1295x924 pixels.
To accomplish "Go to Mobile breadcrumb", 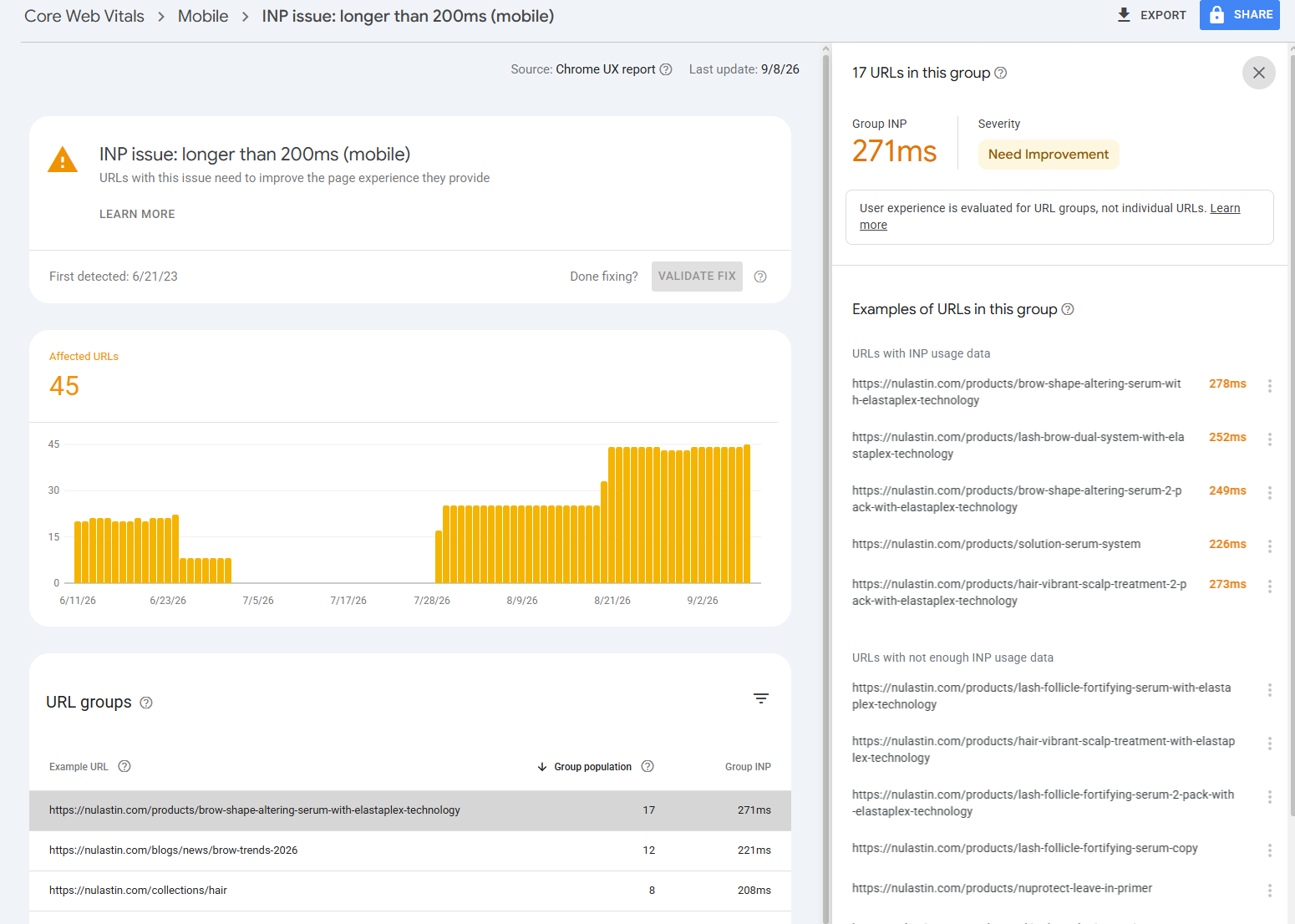I will 203,16.
